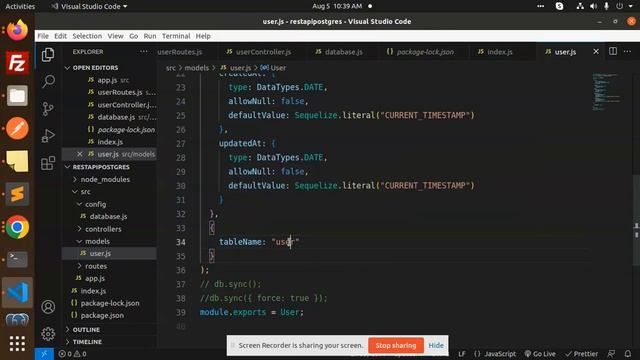This screenshot has width=640, height=360.
Task: Open database.js under config folder
Action: (x=109, y=216)
